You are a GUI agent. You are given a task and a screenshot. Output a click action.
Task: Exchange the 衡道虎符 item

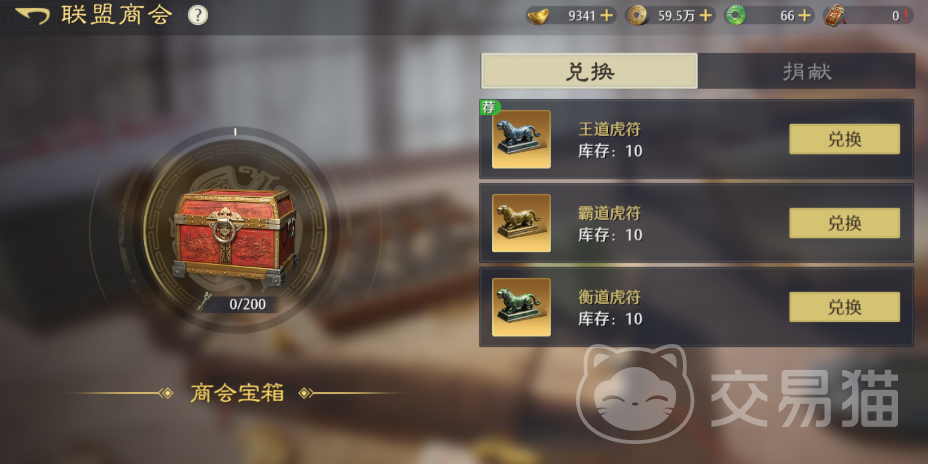[845, 307]
